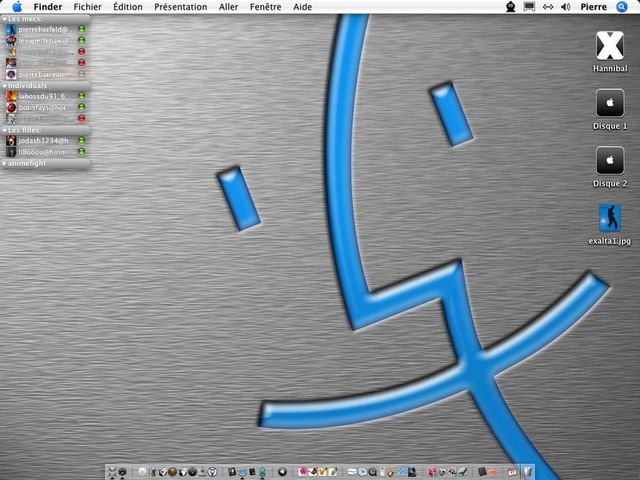Open the Fichier menu

[x=87, y=7]
